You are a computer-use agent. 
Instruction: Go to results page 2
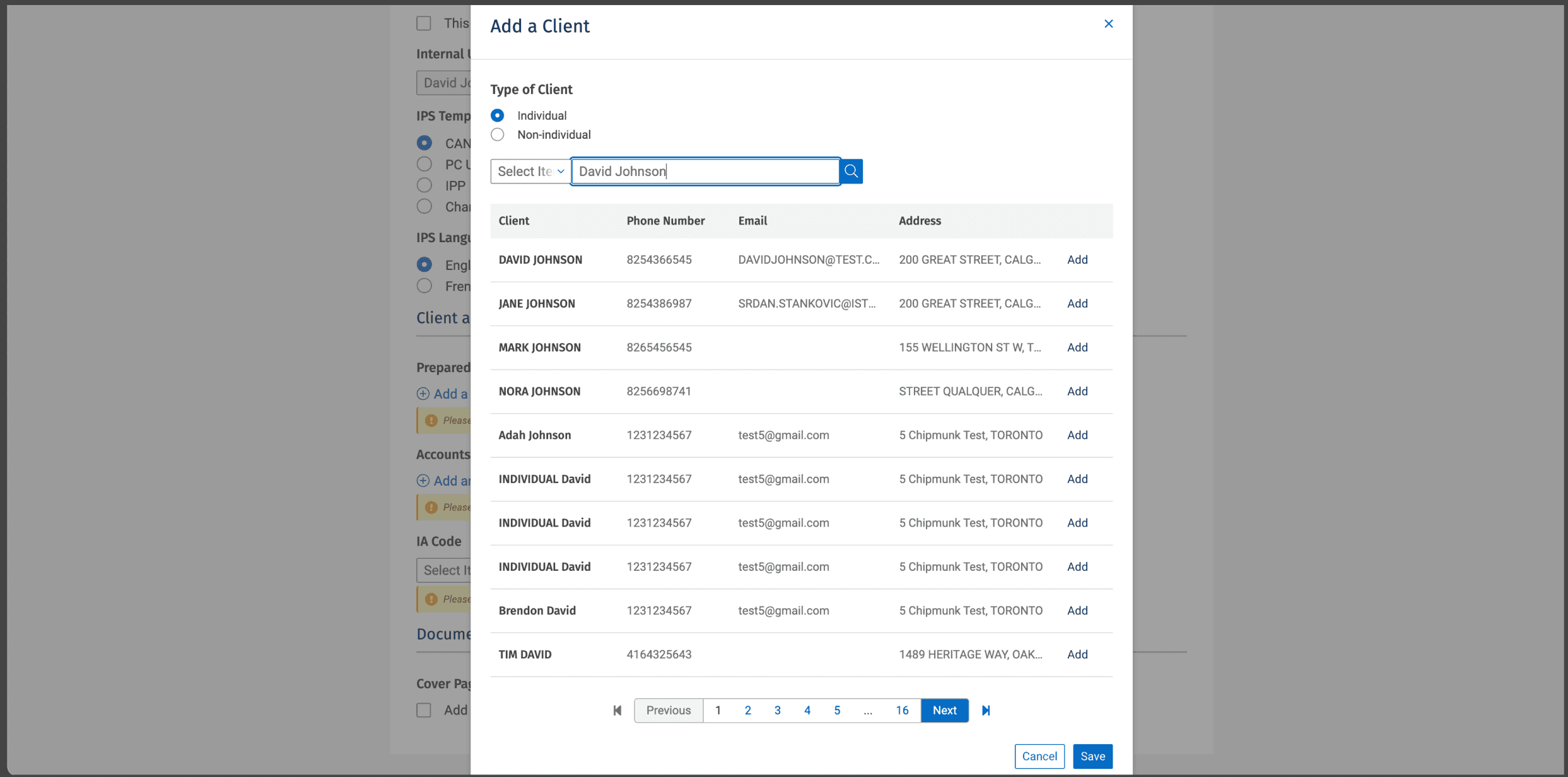747,710
